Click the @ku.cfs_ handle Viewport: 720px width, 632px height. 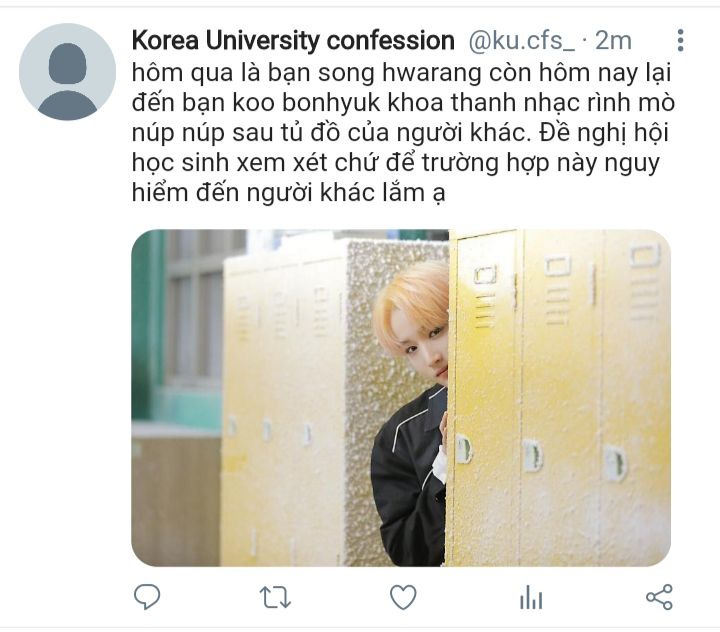pyautogui.click(x=521, y=40)
